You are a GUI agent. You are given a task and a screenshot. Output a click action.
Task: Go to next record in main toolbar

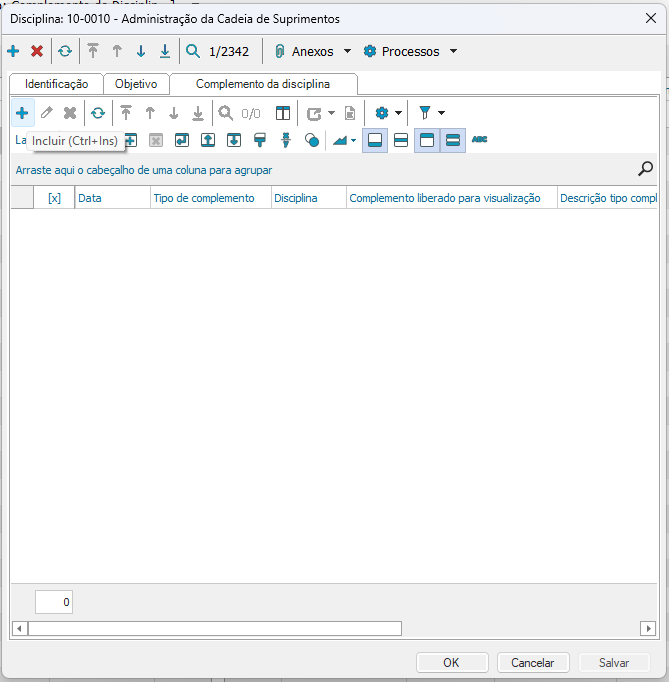click(x=141, y=51)
